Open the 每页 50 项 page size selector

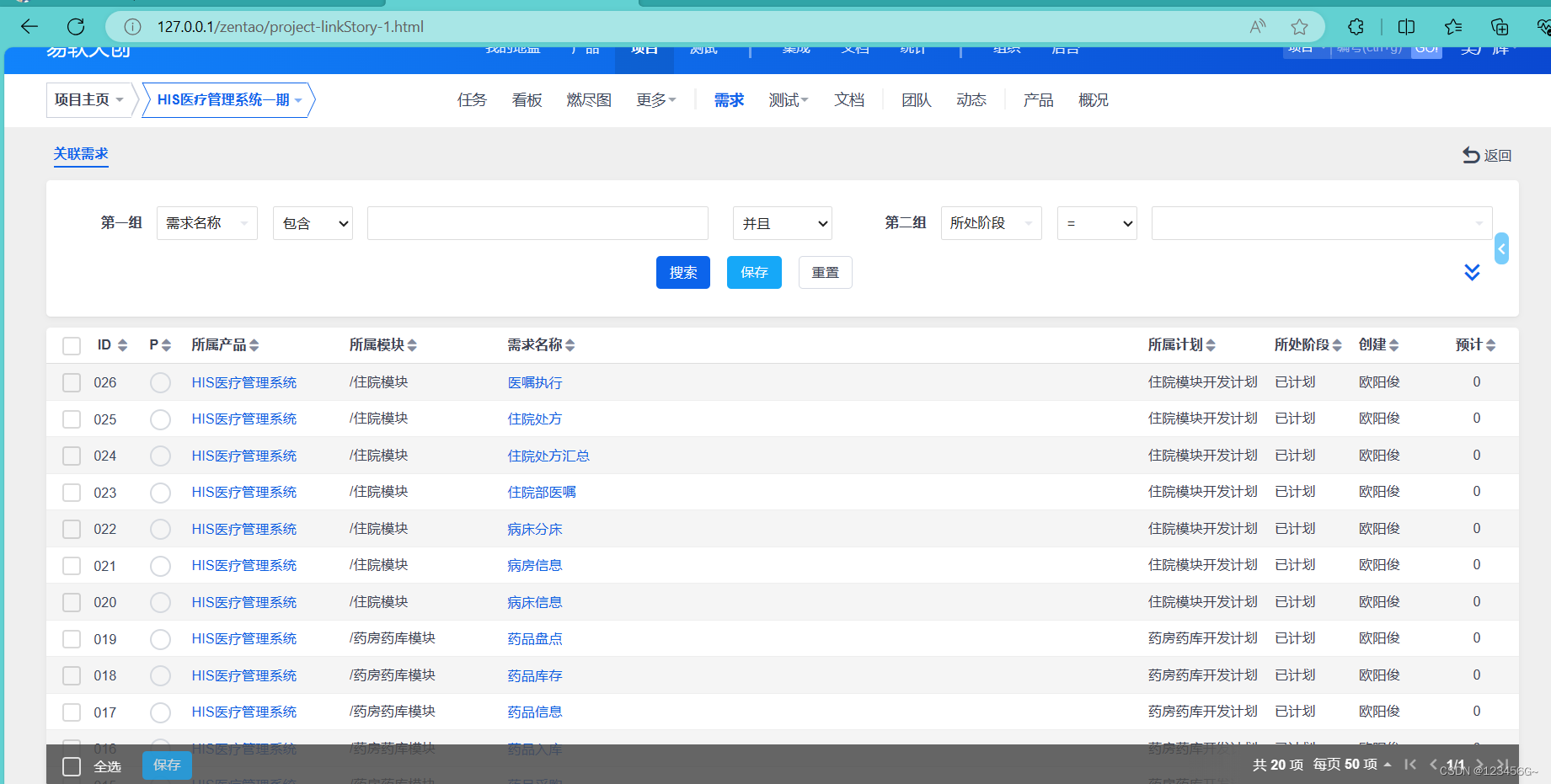pyautogui.click(x=1351, y=765)
